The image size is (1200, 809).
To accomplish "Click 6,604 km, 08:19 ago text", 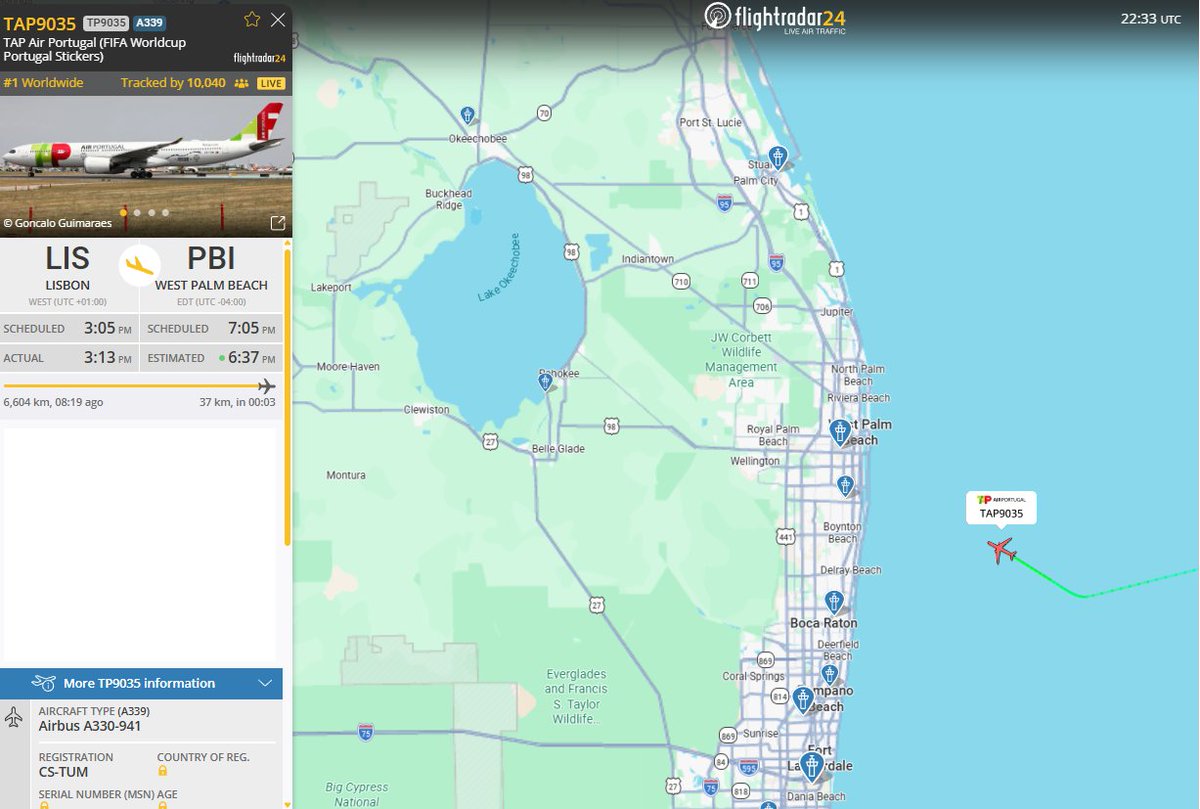I will (x=53, y=402).
